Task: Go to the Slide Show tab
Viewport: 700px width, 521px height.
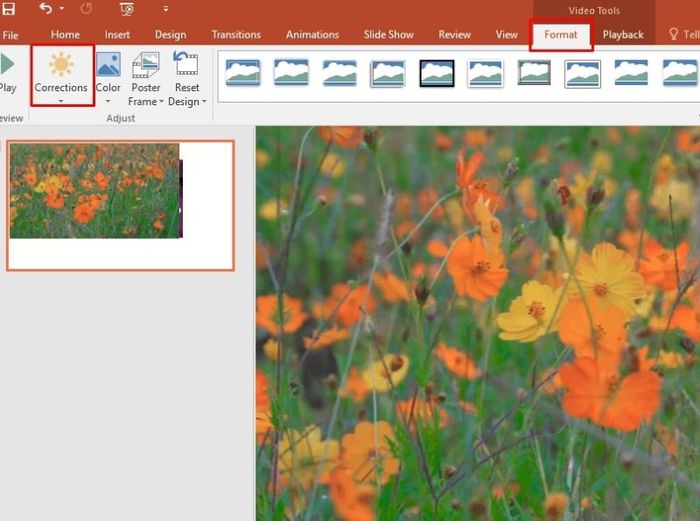Action: click(x=388, y=35)
